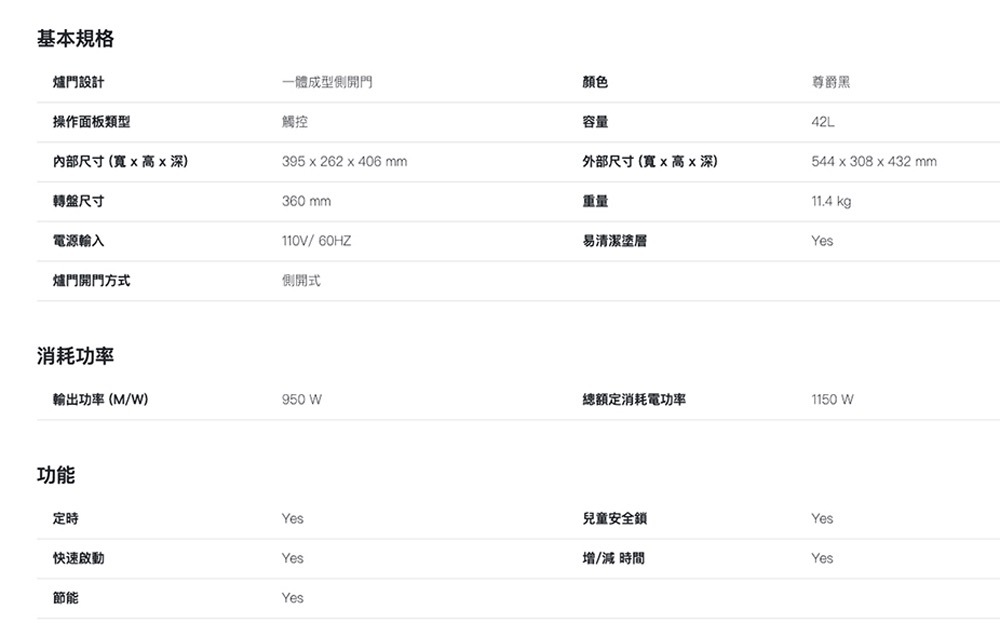Select the 42L capacity value
The image size is (1000, 623).
tap(825, 123)
